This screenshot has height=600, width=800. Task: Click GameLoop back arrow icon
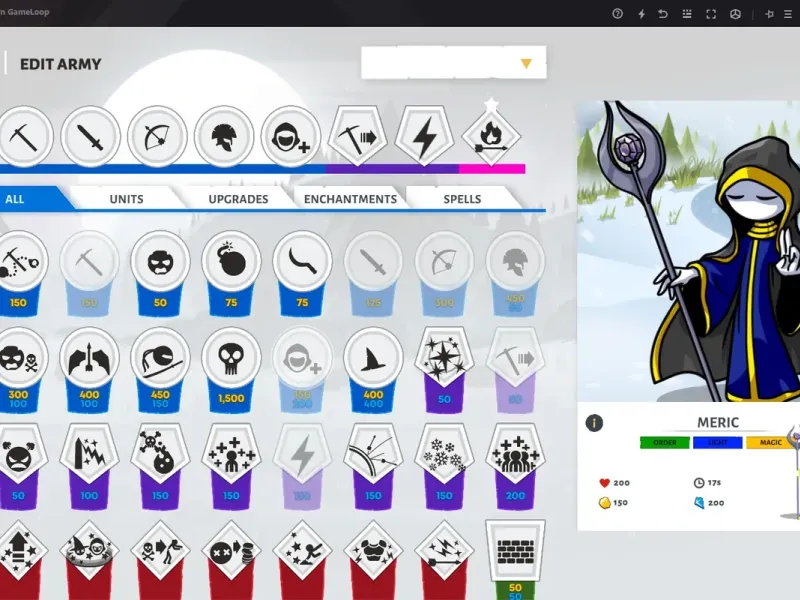pyautogui.click(x=663, y=14)
